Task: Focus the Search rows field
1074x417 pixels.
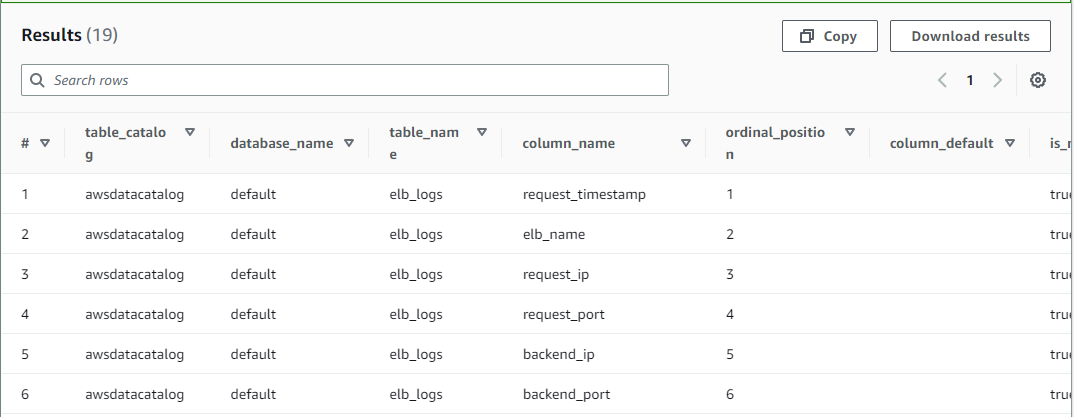Action: pos(350,80)
